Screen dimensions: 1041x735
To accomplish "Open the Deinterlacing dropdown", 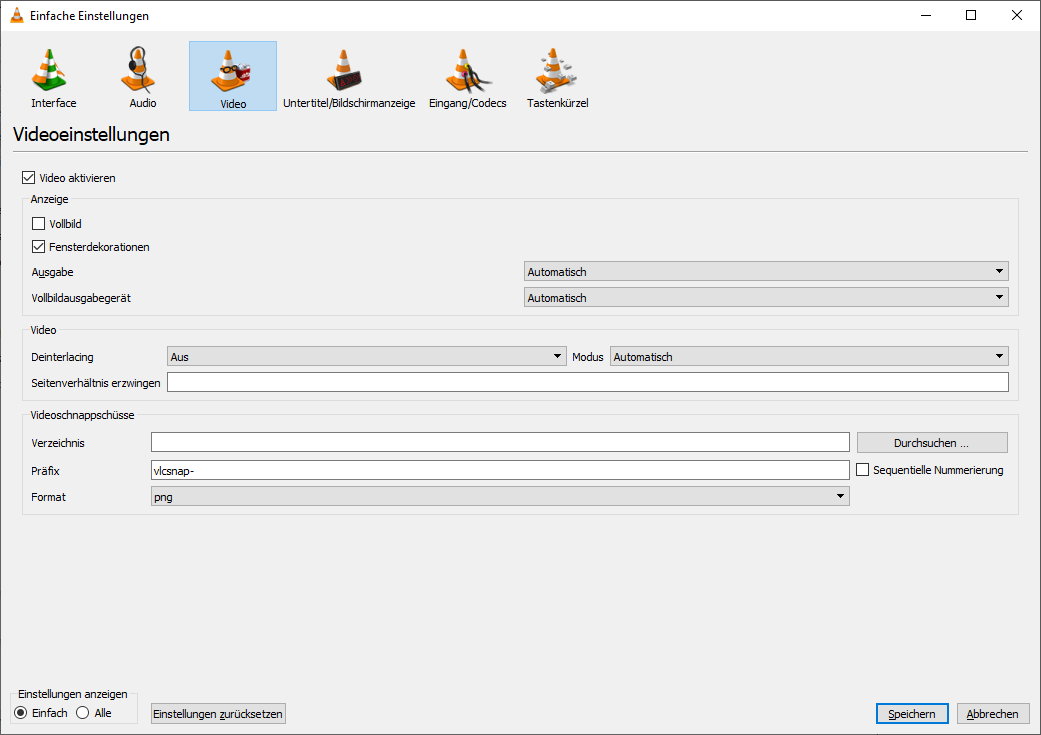I will (x=558, y=356).
